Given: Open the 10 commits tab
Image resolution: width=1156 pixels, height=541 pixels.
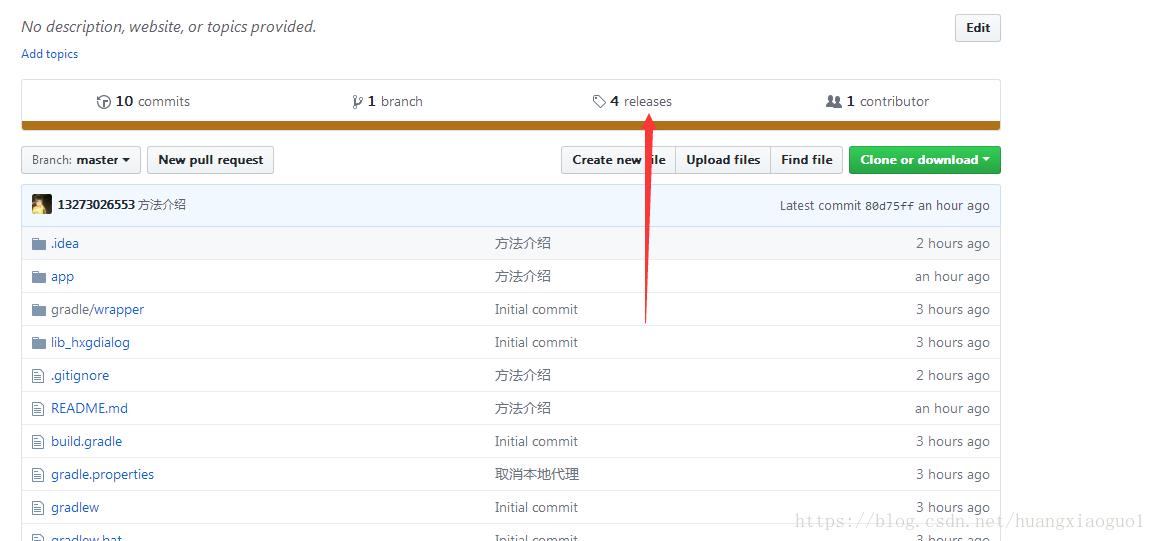Looking at the screenshot, I should click(144, 102).
